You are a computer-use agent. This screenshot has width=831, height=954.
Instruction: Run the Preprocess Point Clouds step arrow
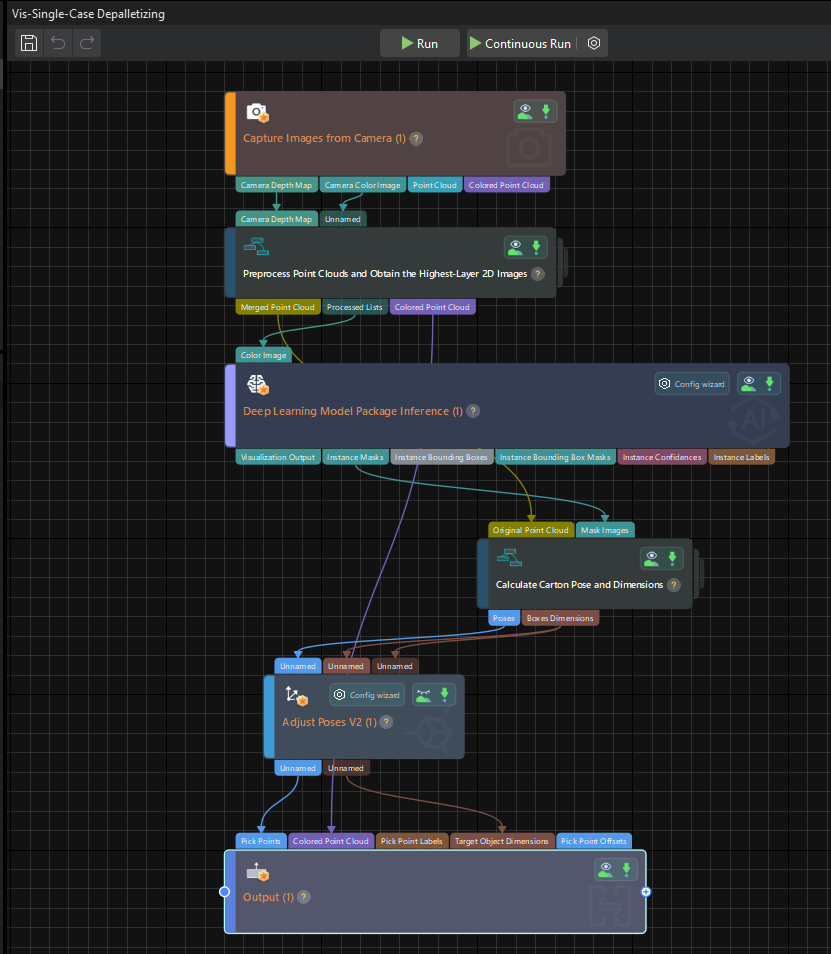pos(536,247)
